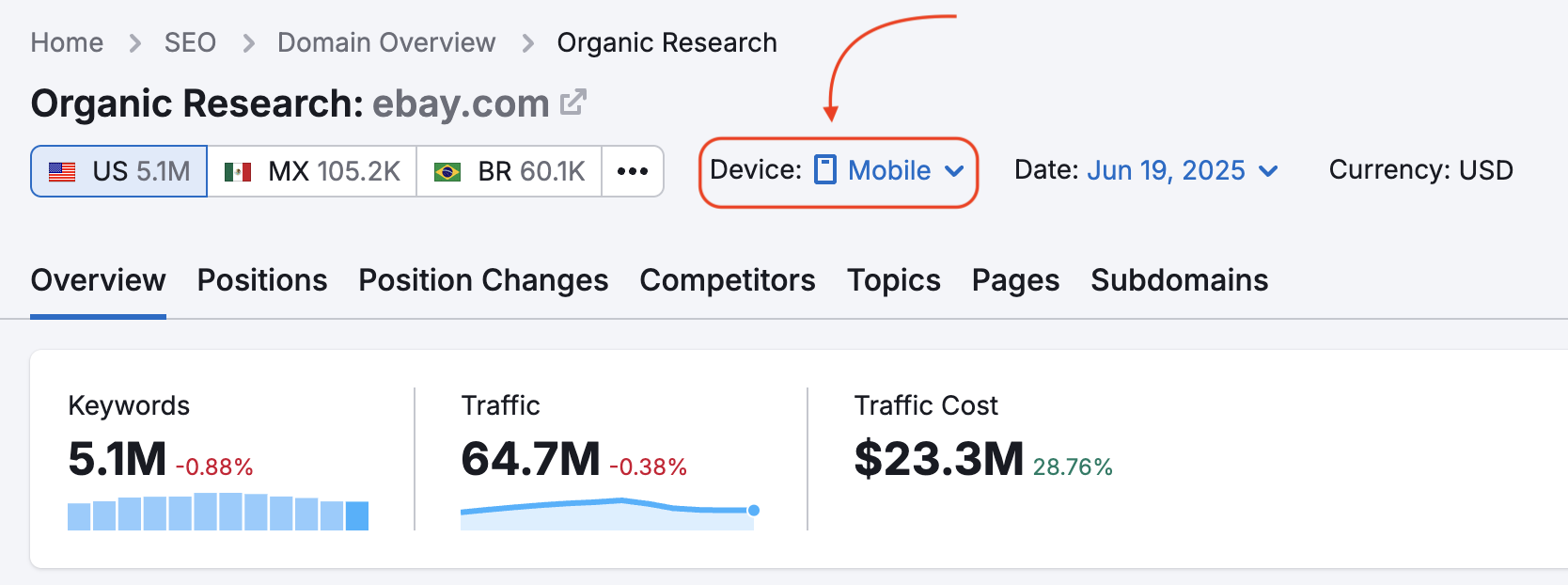Go to Home in the breadcrumb
The height and width of the screenshot is (585, 1568).
click(x=66, y=42)
